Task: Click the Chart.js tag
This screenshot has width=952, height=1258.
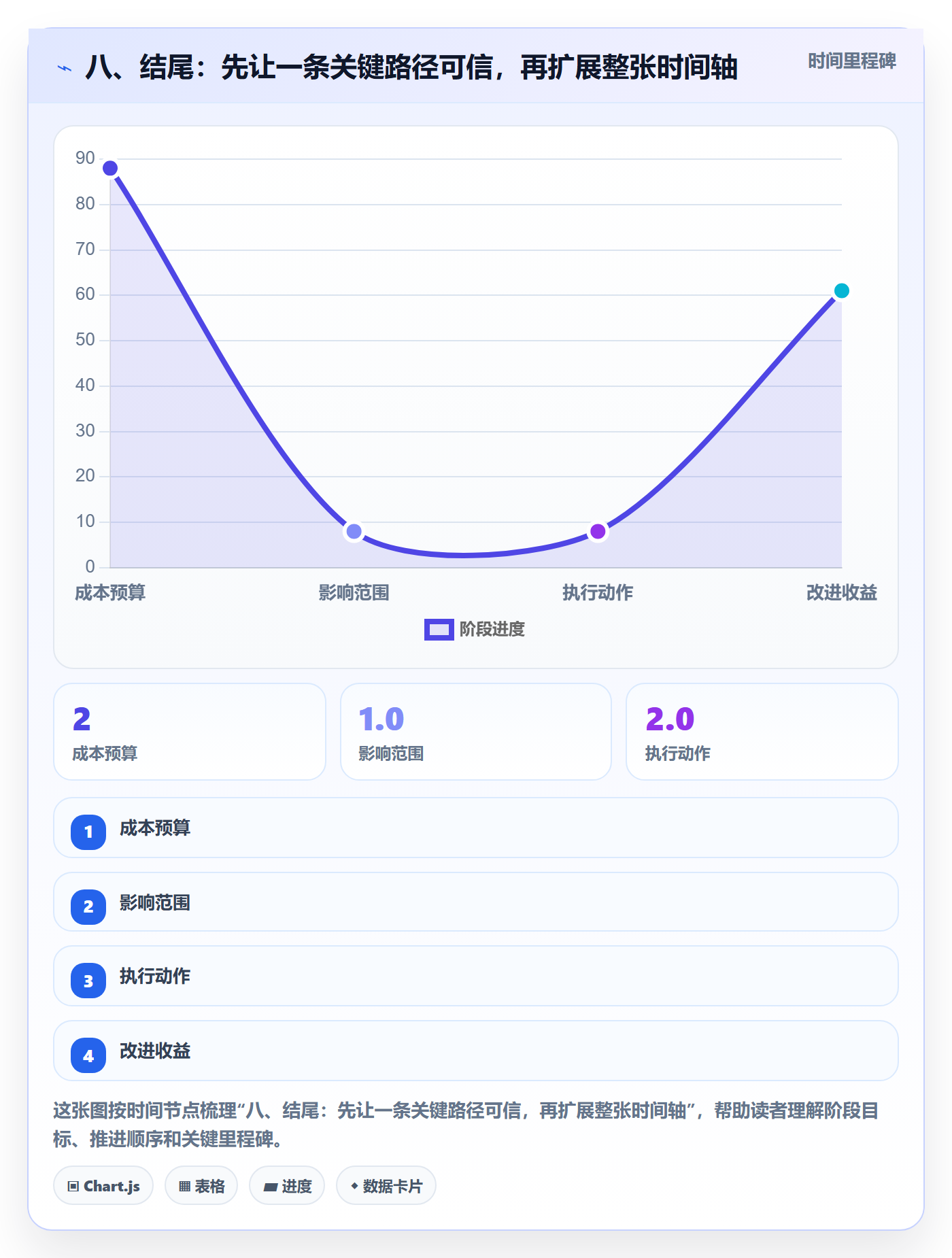Action: click(103, 1186)
